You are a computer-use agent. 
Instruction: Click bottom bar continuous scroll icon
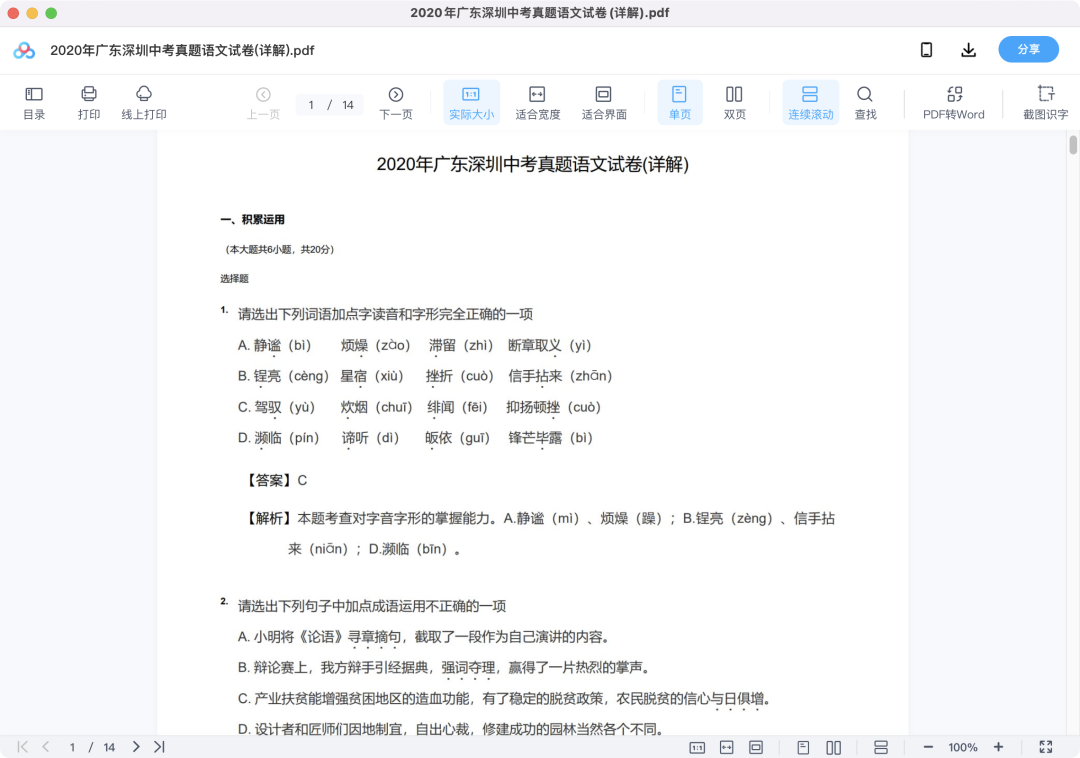pos(880,748)
